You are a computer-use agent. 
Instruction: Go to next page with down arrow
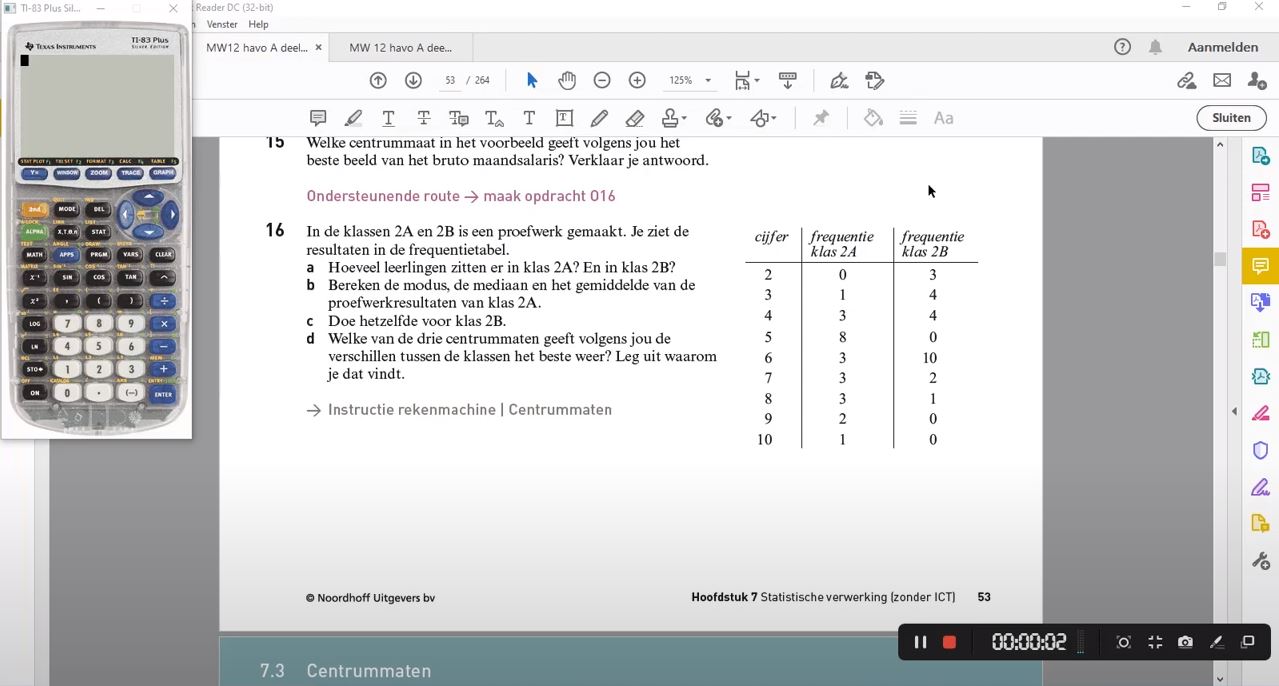coord(413,80)
